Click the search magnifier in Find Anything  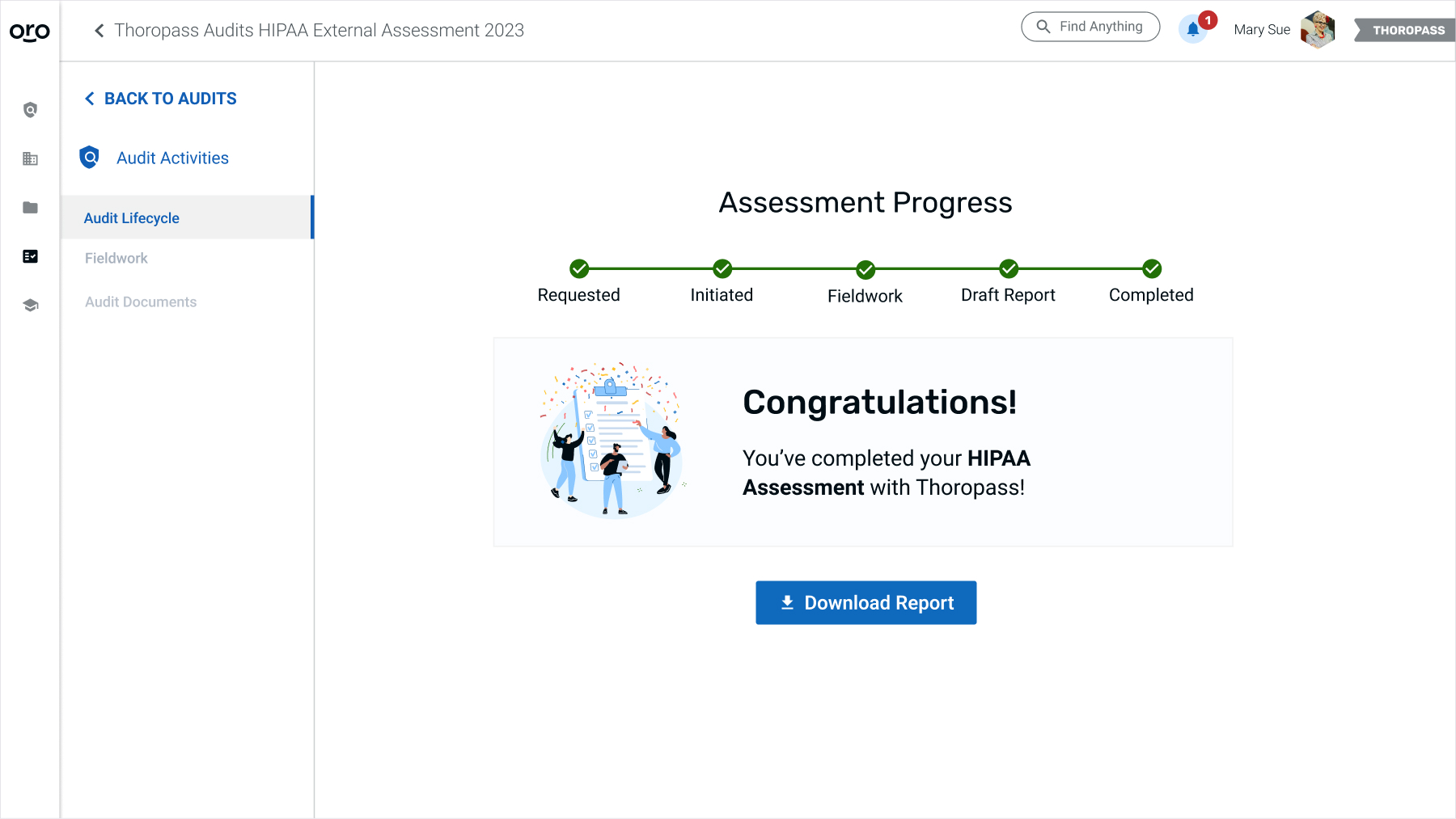[1043, 27]
